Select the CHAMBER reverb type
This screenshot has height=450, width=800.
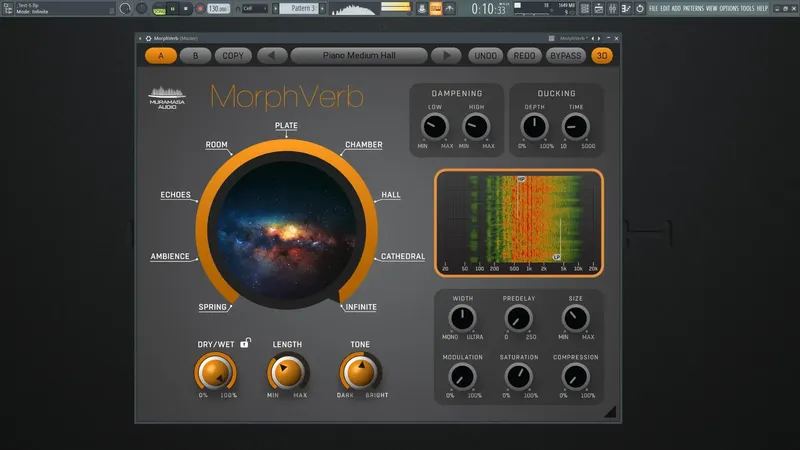pos(364,145)
